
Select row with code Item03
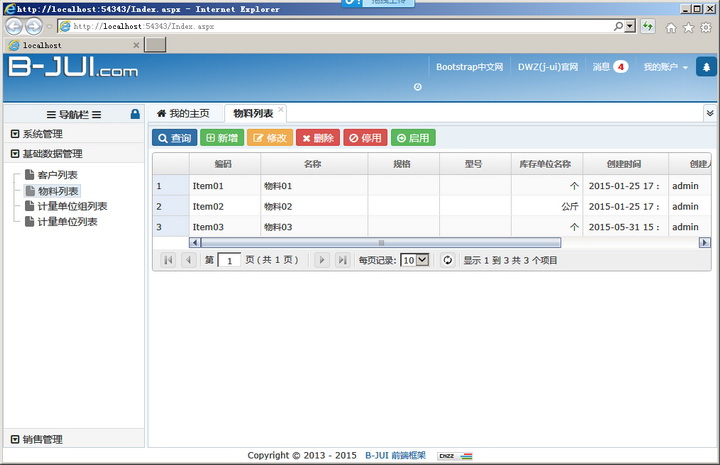[432, 227]
